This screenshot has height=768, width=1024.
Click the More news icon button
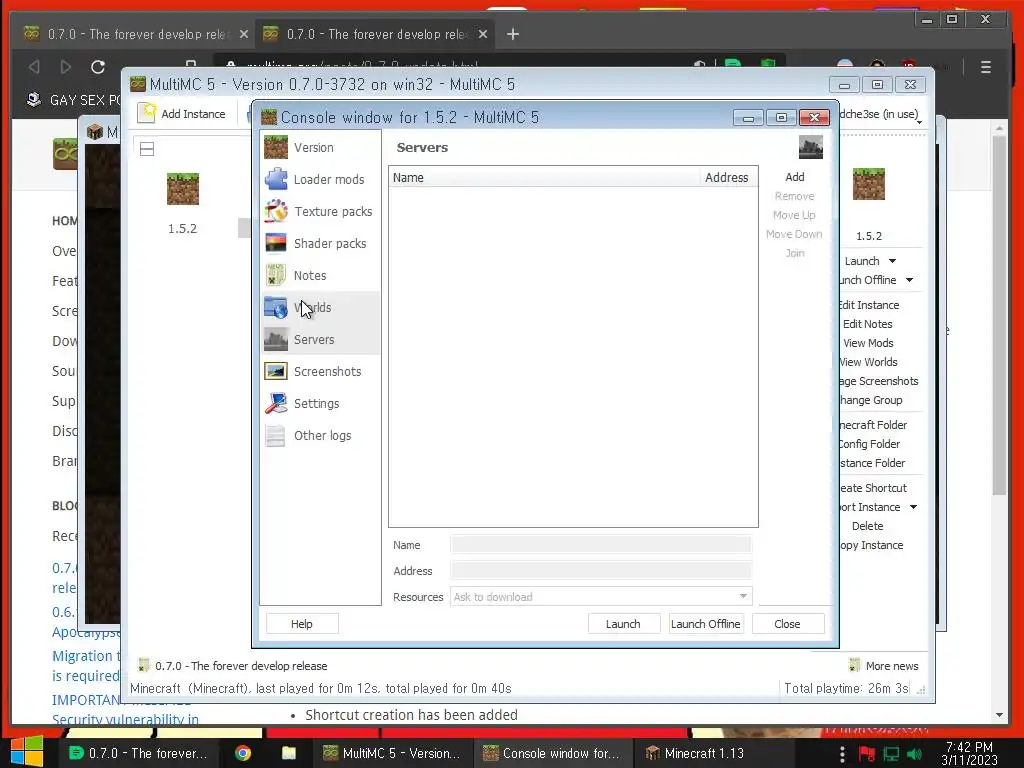click(x=884, y=665)
